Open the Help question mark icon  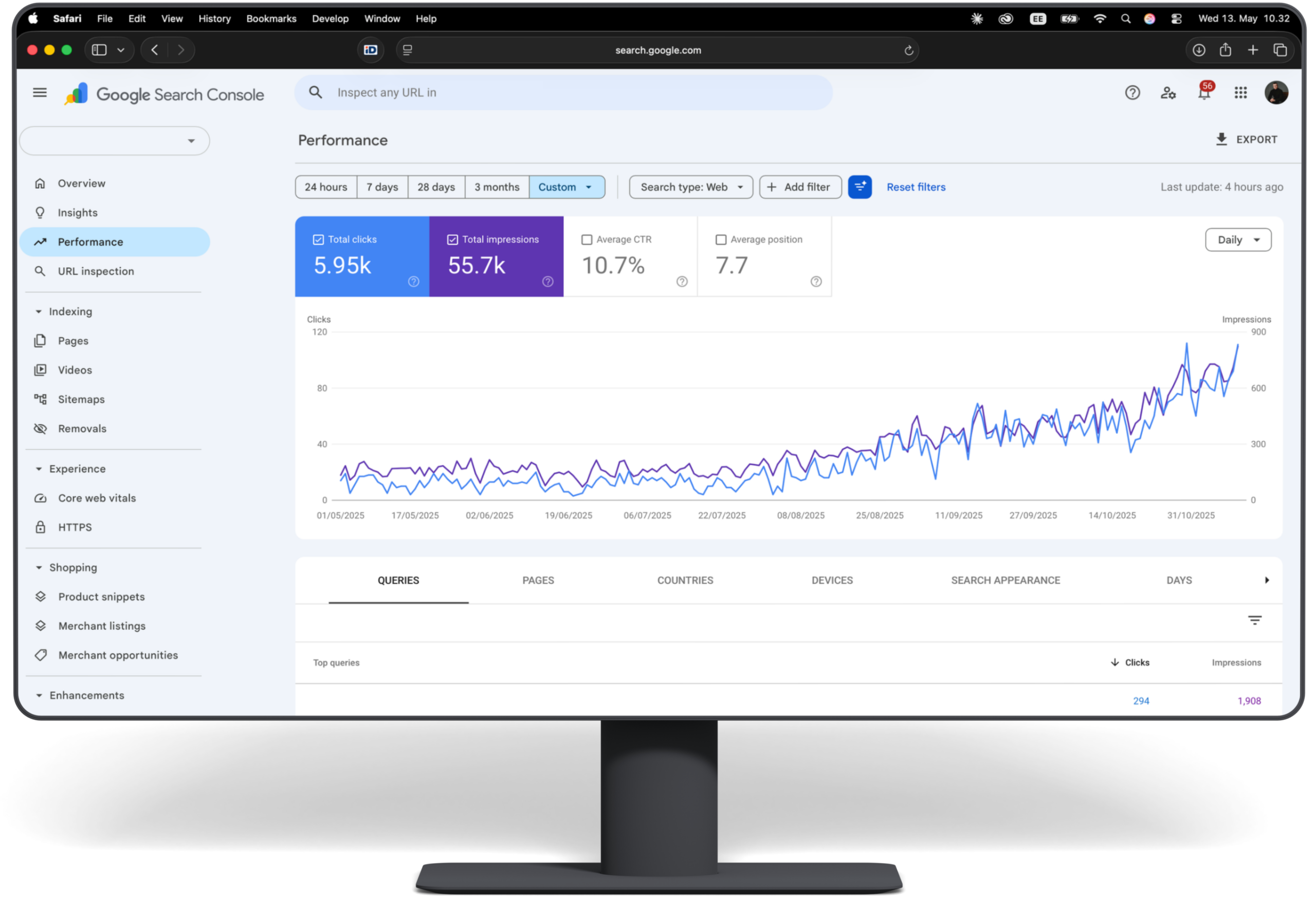1132,93
